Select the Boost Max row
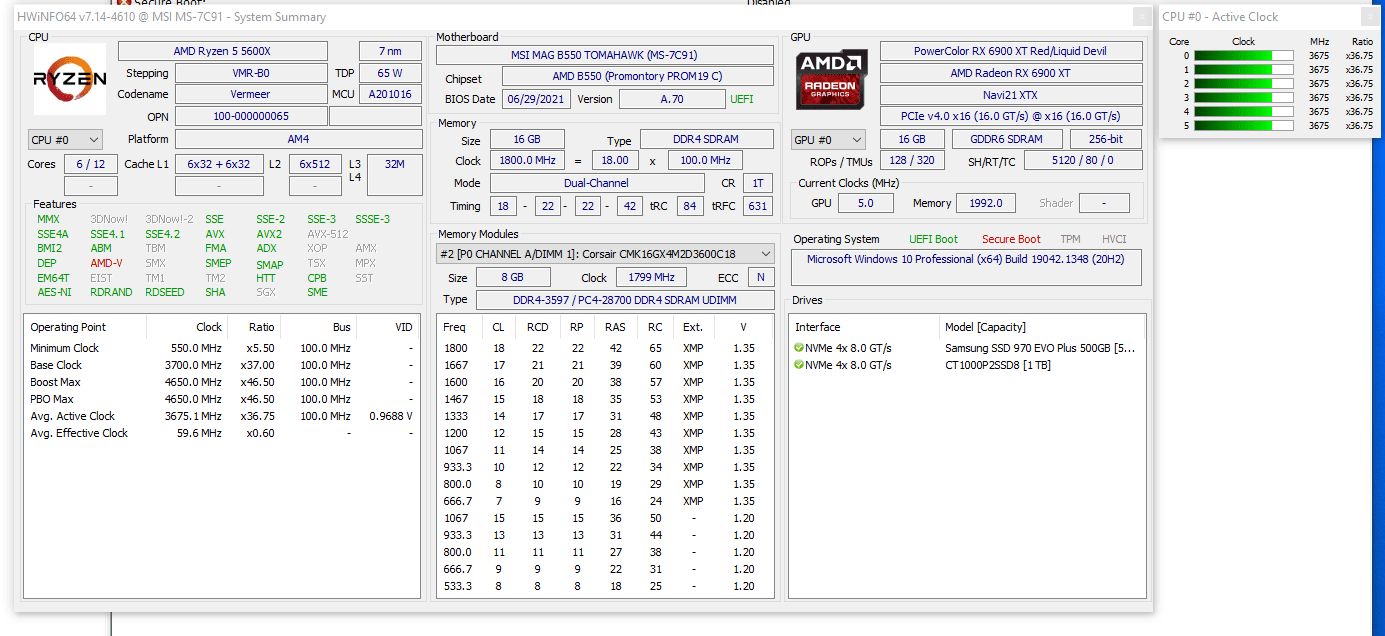 (x=221, y=382)
